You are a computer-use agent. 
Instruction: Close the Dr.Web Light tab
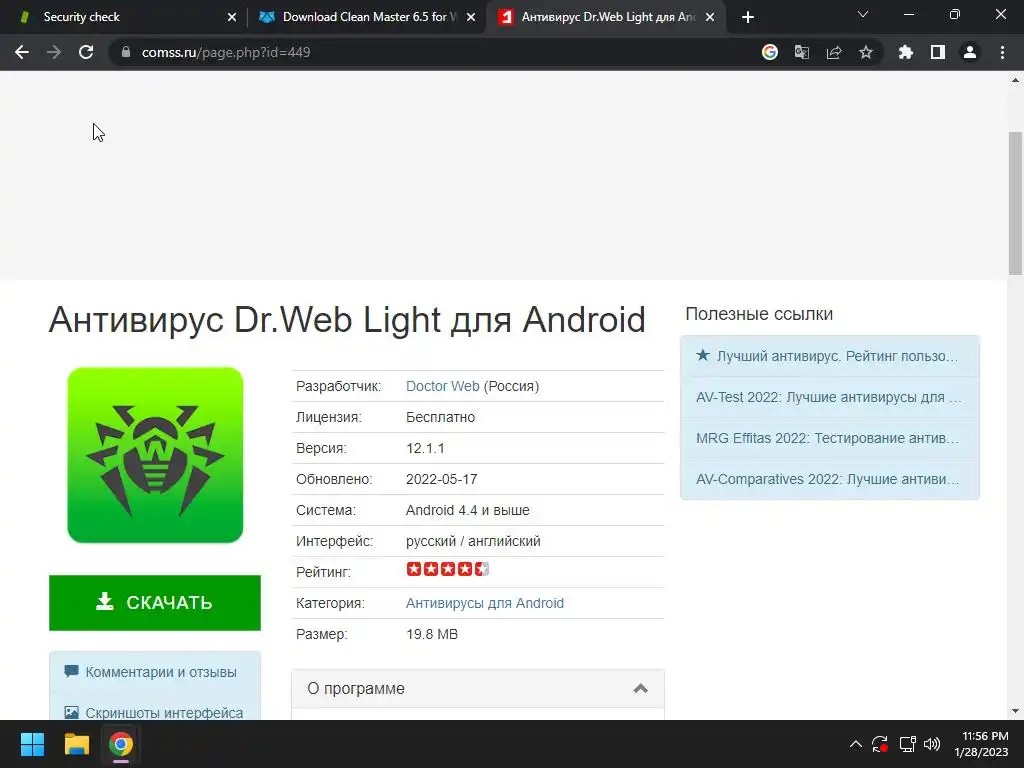pos(710,17)
